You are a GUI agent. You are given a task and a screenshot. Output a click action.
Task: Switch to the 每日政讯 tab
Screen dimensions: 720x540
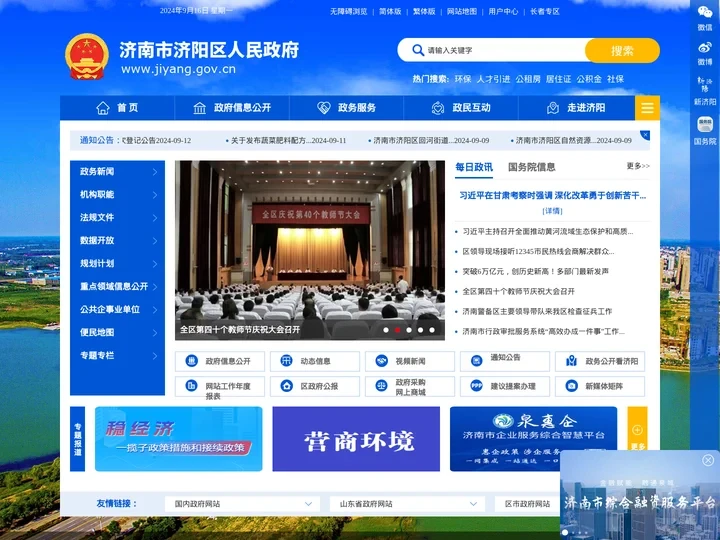click(474, 167)
